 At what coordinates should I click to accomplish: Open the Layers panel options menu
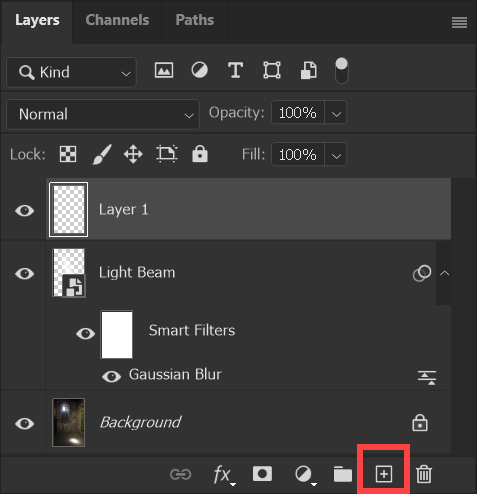click(459, 23)
